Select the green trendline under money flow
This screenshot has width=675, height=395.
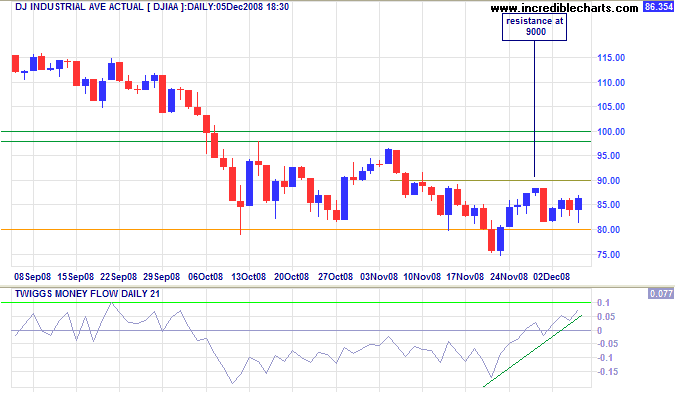(x=533, y=351)
